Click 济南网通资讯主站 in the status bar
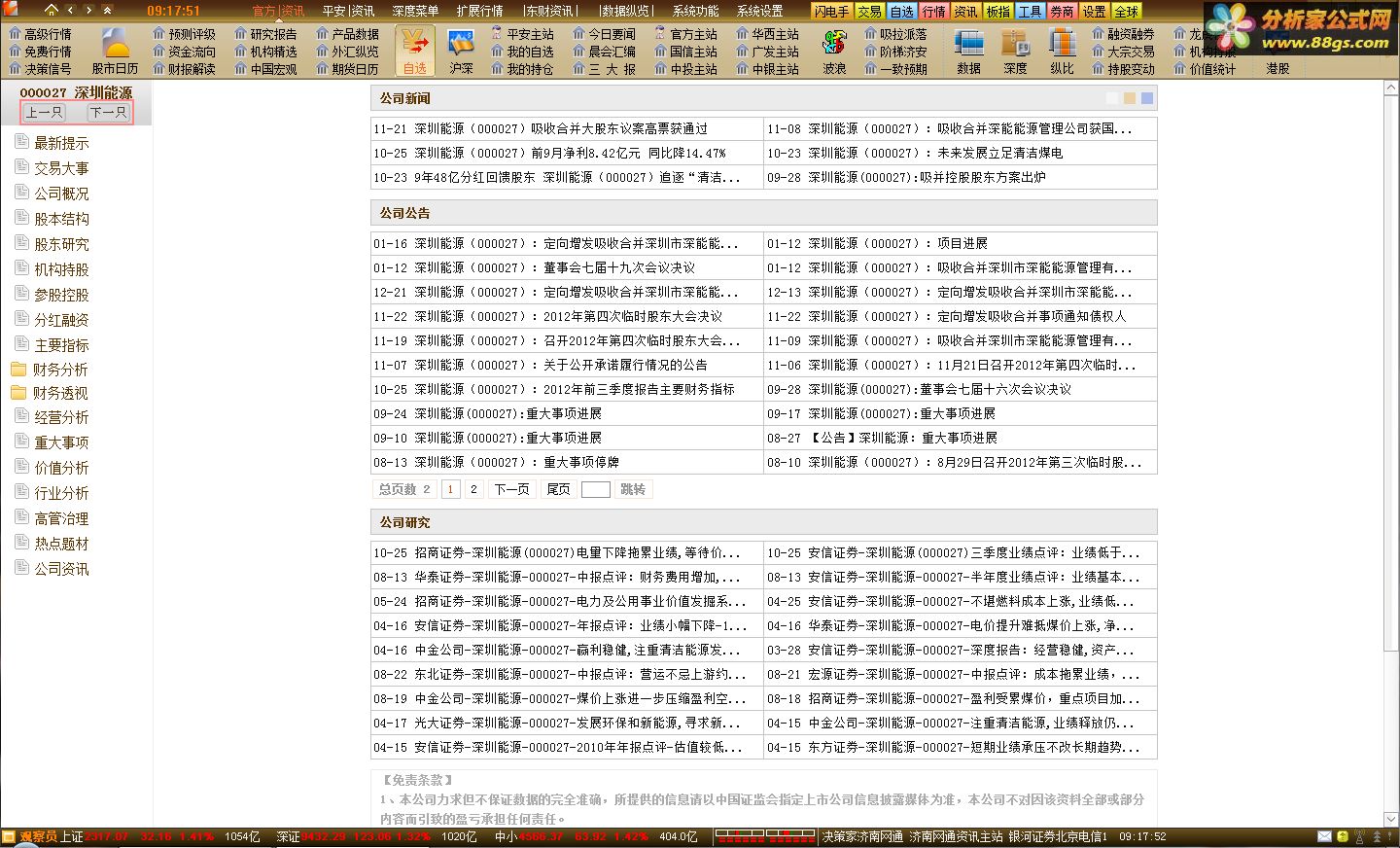This screenshot has height=848, width=1400. [x=956, y=836]
